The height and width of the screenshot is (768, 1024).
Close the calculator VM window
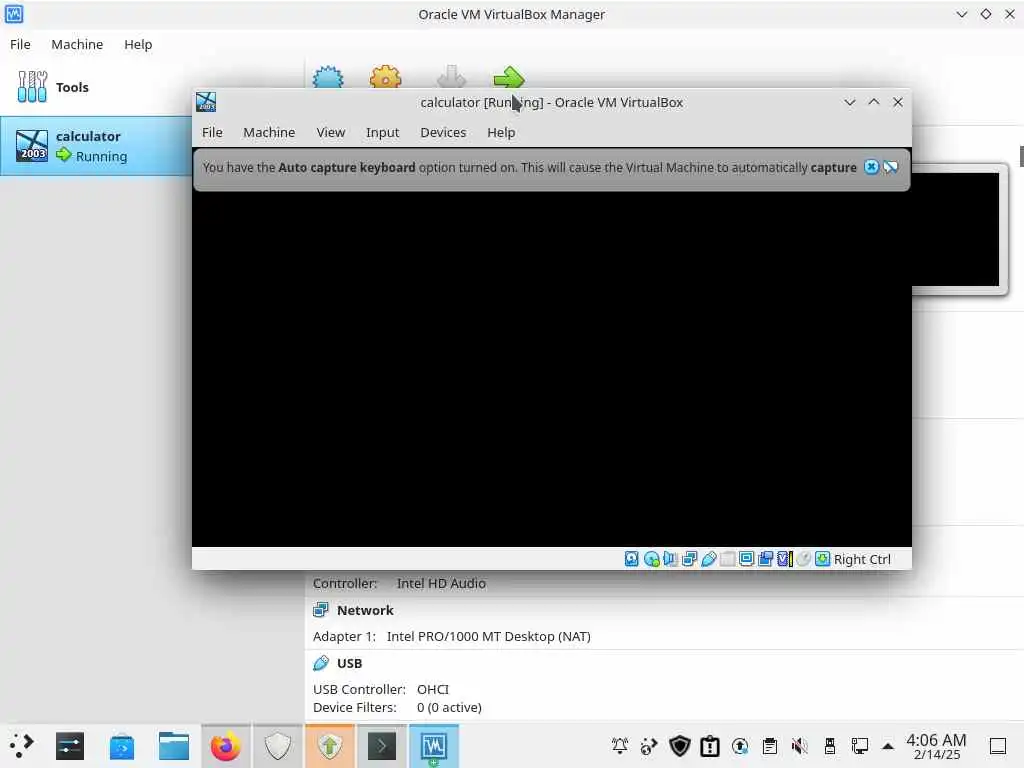coord(898,103)
